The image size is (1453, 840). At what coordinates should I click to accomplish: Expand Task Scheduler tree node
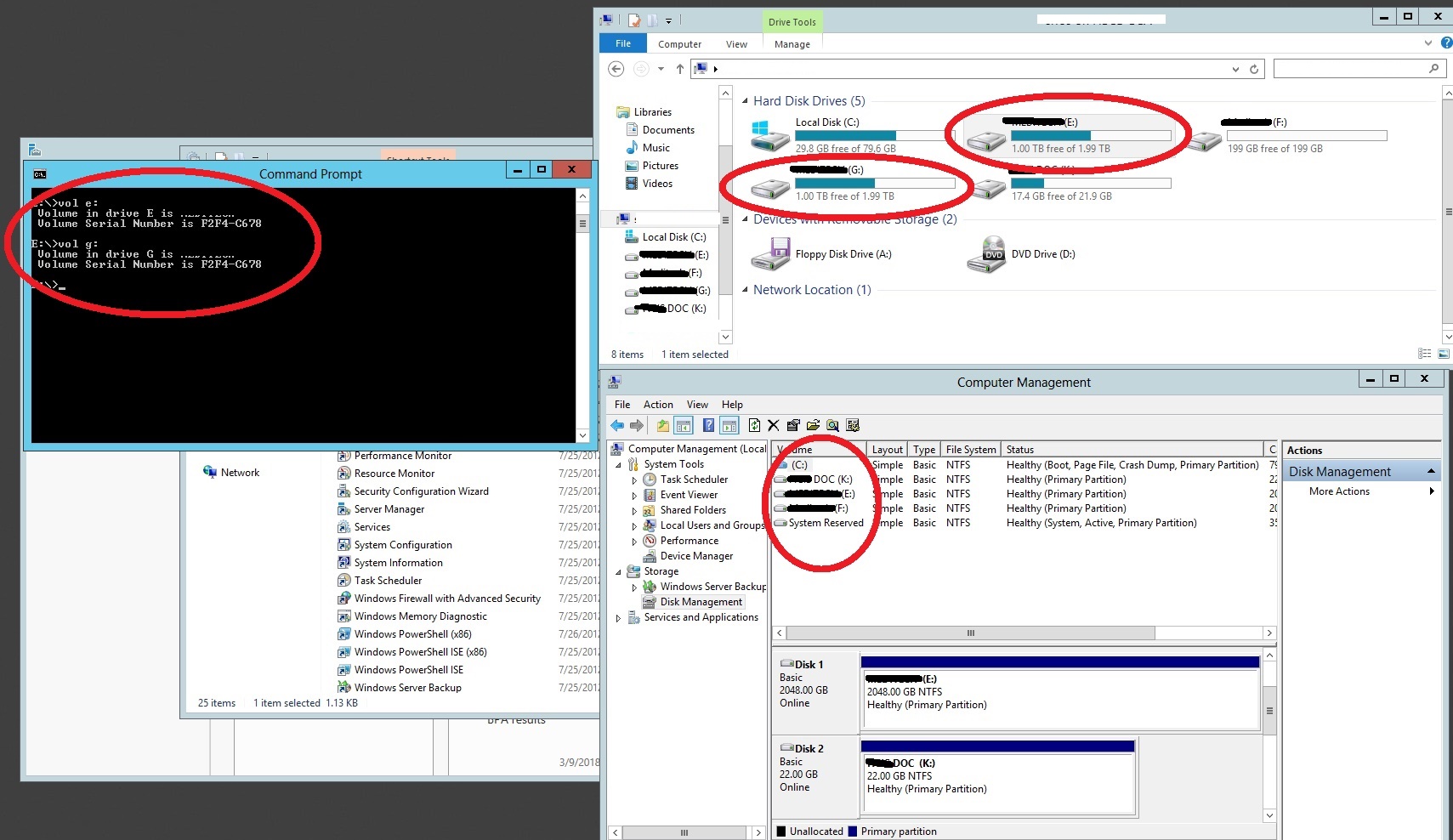pyautogui.click(x=634, y=480)
